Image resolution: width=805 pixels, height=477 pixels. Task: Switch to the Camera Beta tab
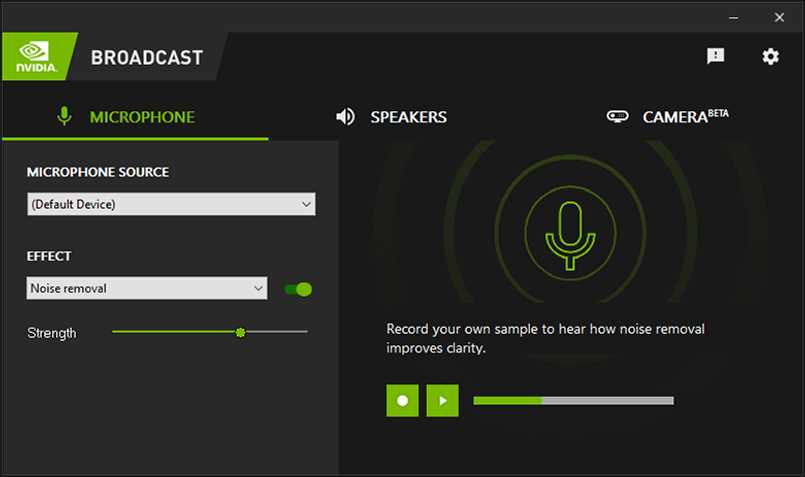[x=667, y=117]
